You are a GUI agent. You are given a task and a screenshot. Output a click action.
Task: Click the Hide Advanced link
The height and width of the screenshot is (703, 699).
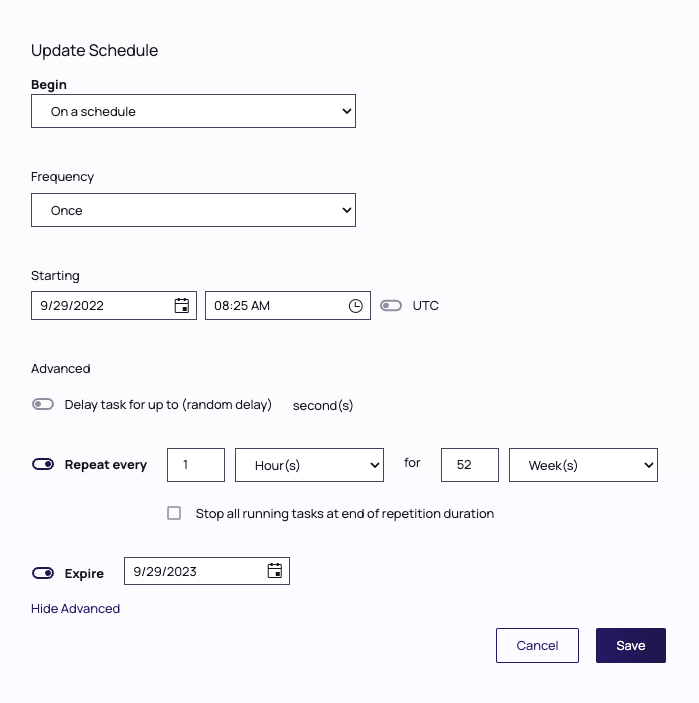(75, 609)
